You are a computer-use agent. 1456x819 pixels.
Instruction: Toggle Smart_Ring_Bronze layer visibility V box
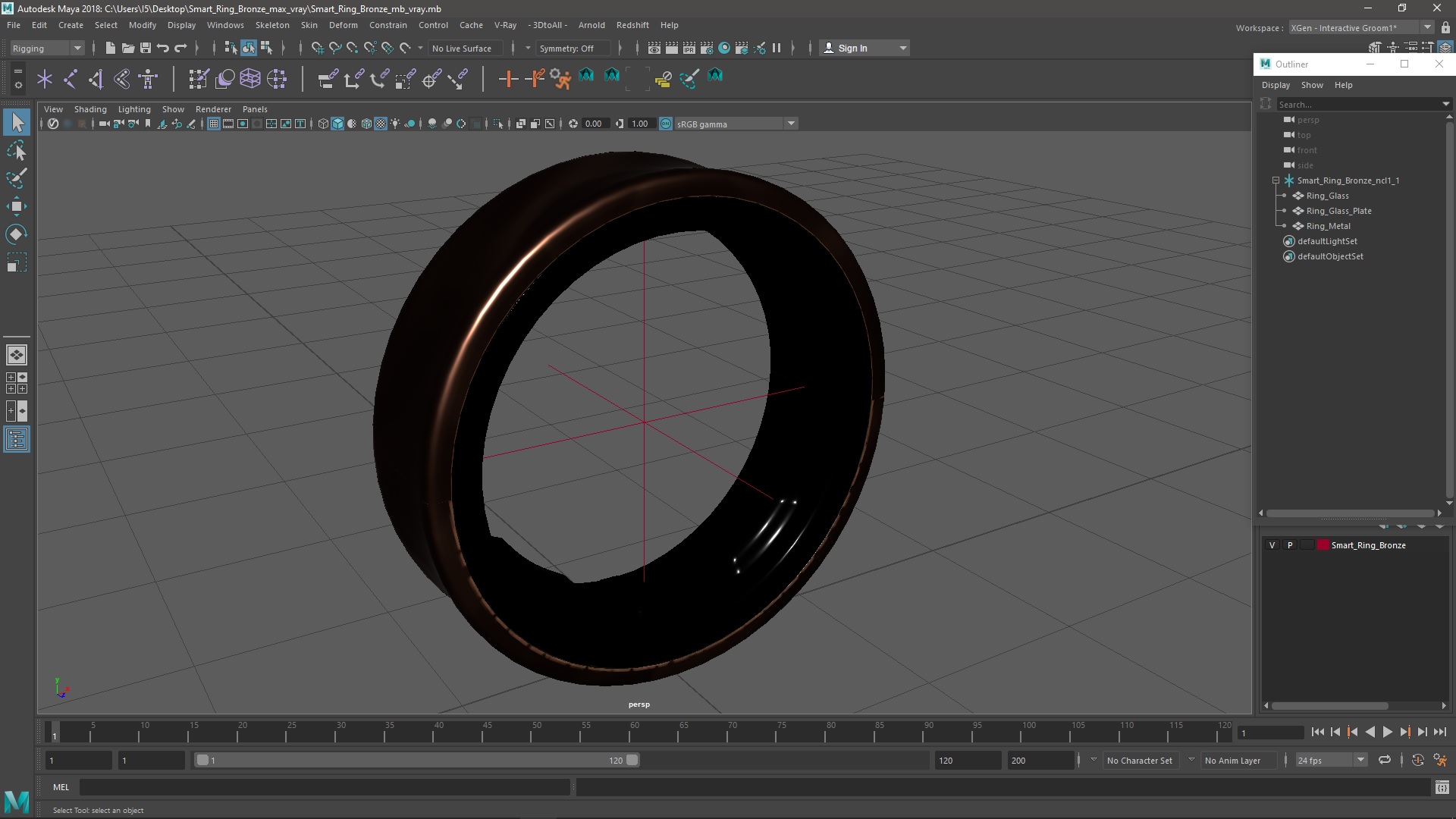(x=1272, y=545)
